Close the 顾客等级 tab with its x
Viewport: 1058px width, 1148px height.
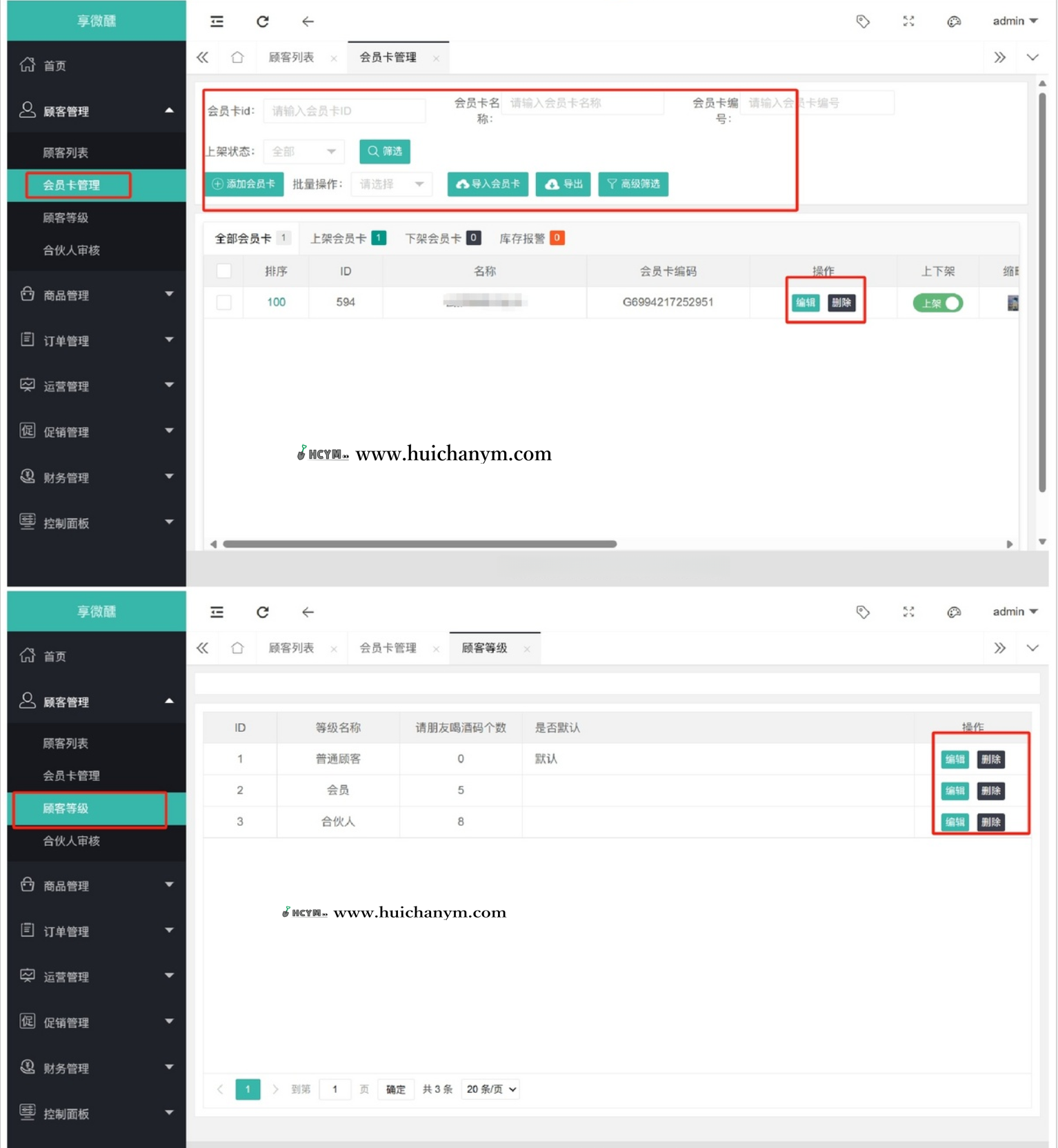(x=527, y=649)
